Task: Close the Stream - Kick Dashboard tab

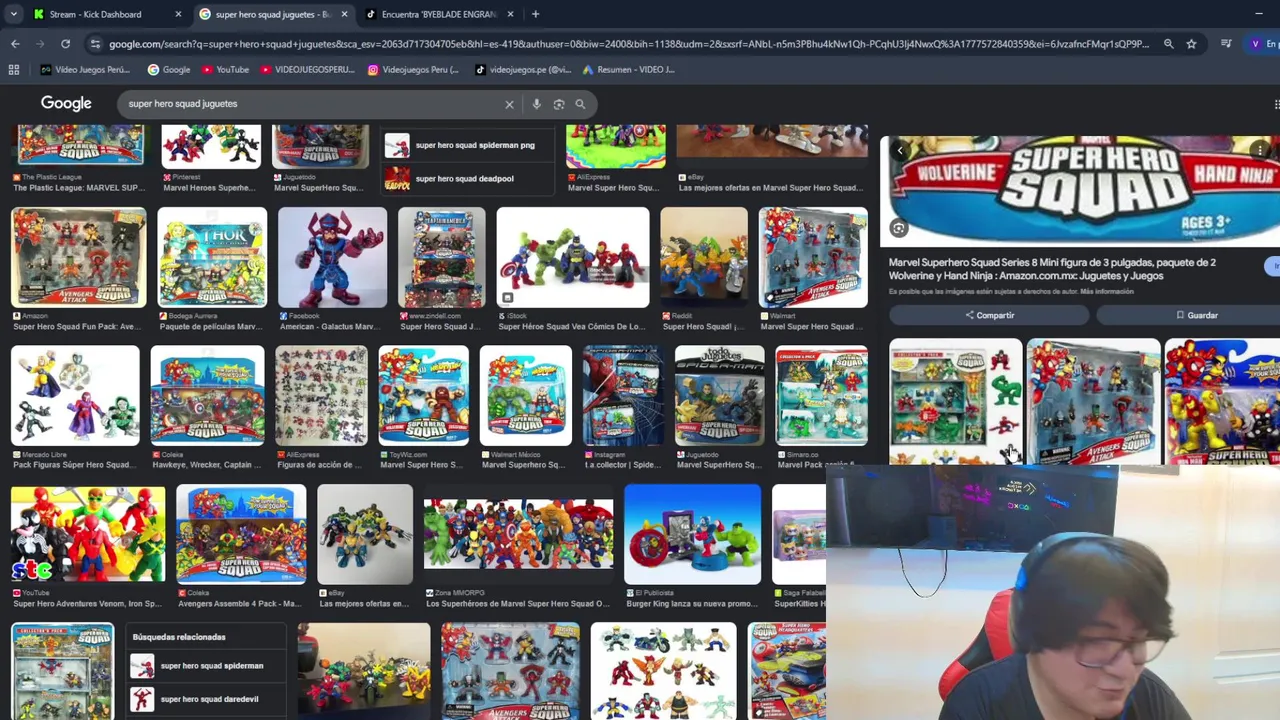Action: tap(178, 14)
